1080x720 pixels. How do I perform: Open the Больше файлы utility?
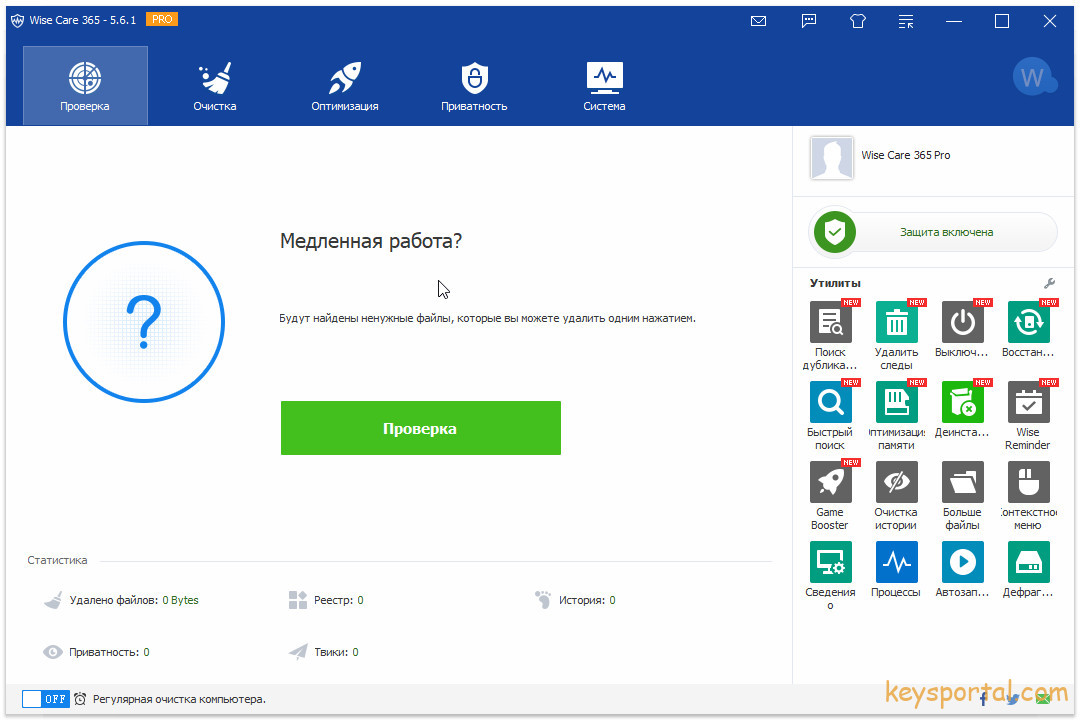click(962, 483)
